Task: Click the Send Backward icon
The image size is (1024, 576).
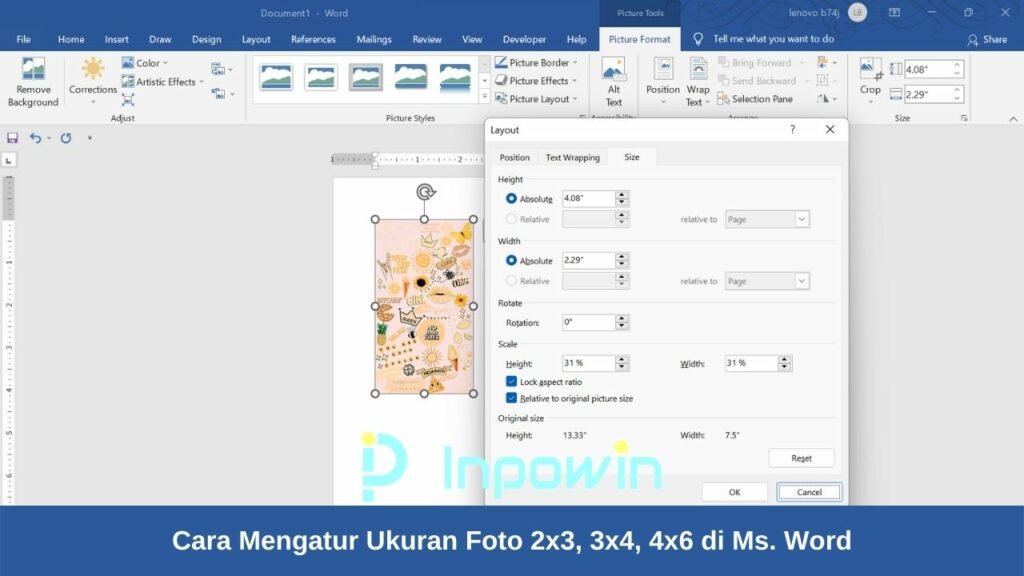Action: pyautogui.click(x=723, y=80)
